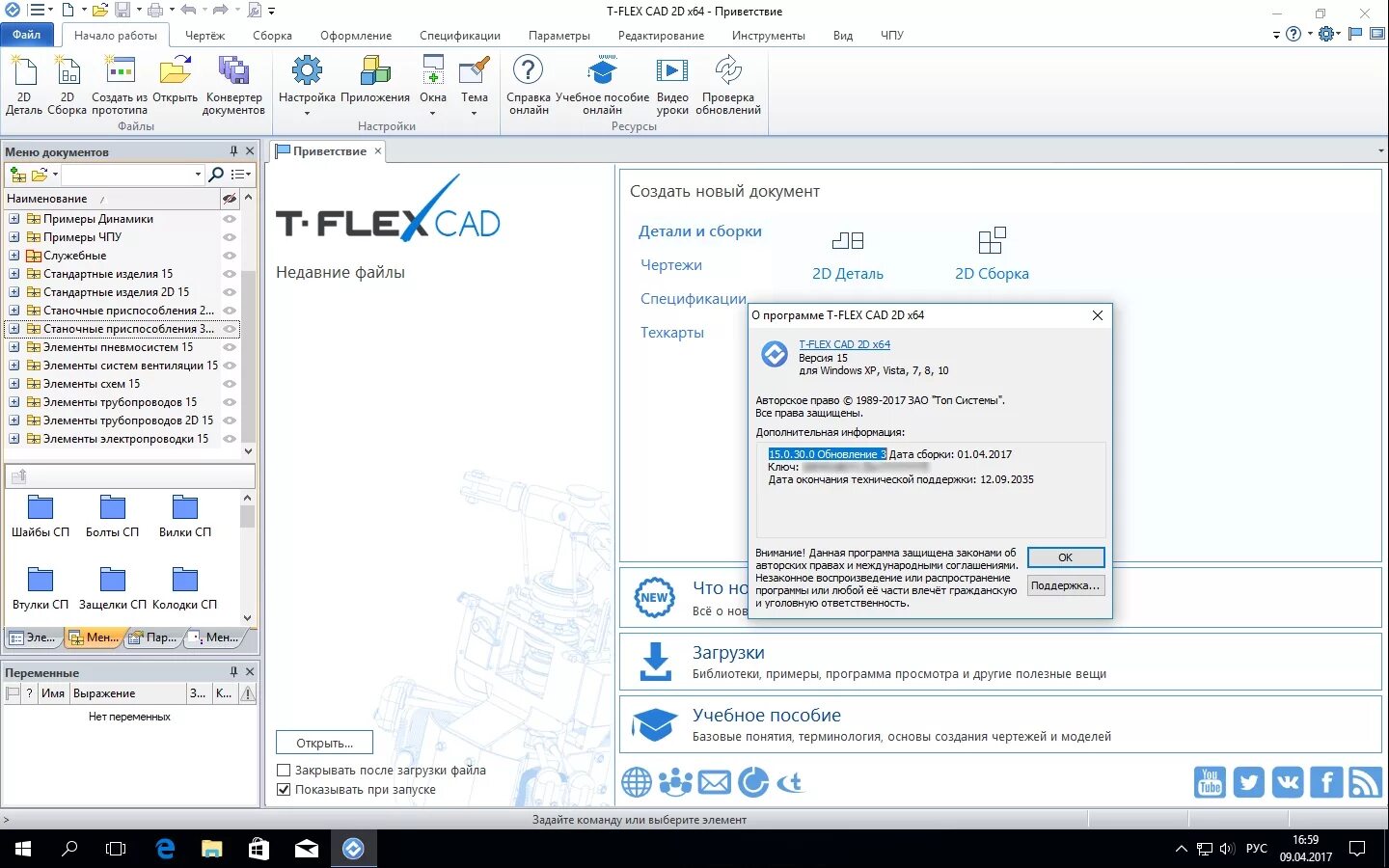The width and height of the screenshot is (1389, 868).
Task: Click 2D Сборка in welcome page
Action: 992,255
